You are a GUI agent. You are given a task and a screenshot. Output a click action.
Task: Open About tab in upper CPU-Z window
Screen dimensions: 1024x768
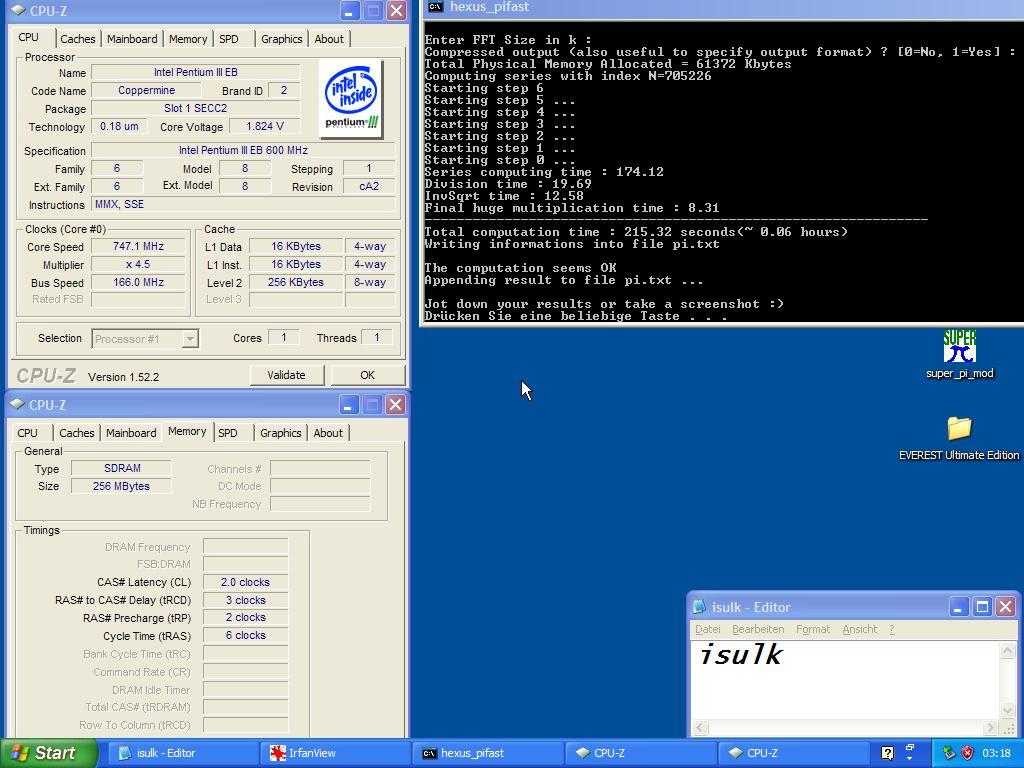328,39
